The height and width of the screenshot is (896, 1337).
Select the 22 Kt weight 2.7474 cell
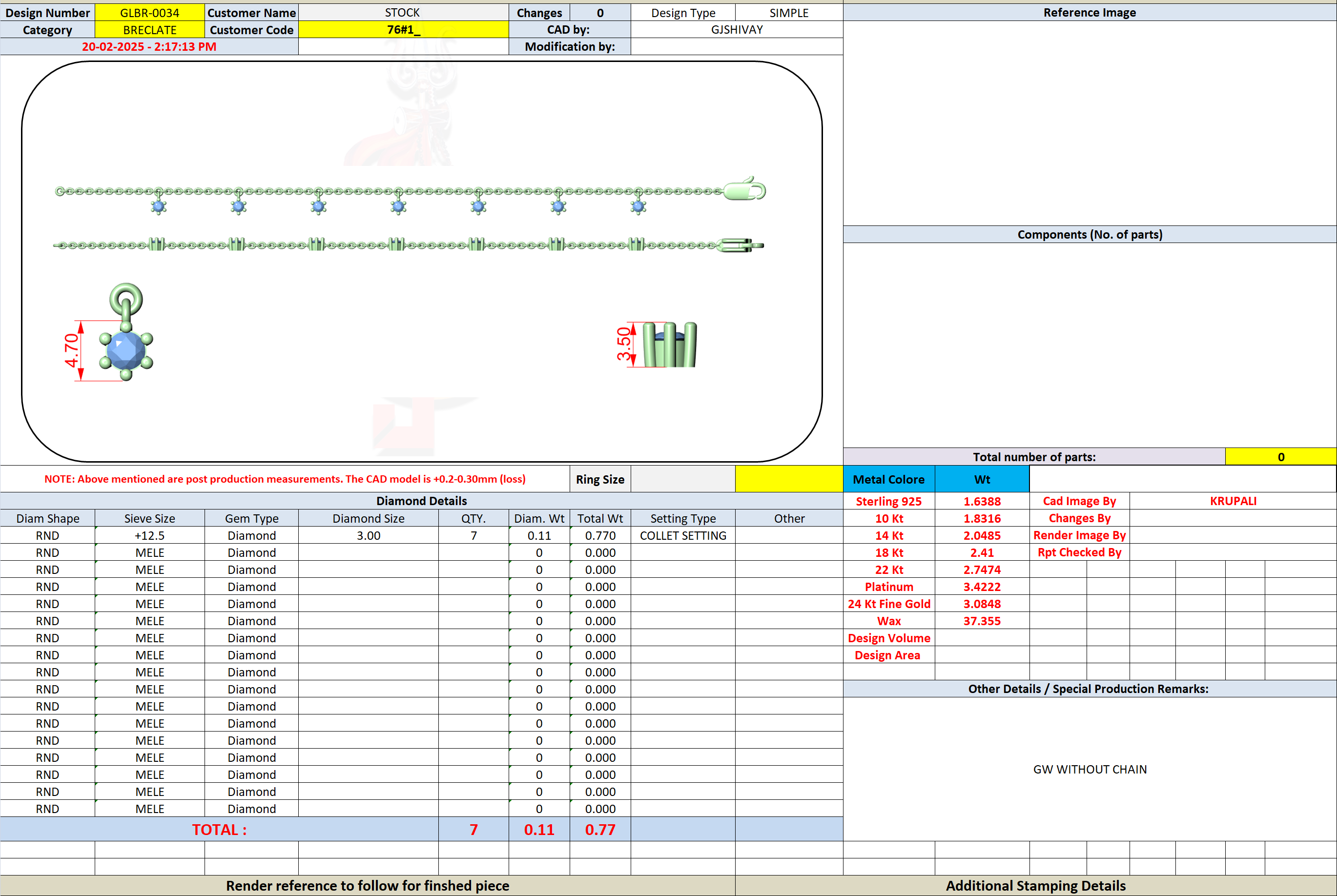982,570
